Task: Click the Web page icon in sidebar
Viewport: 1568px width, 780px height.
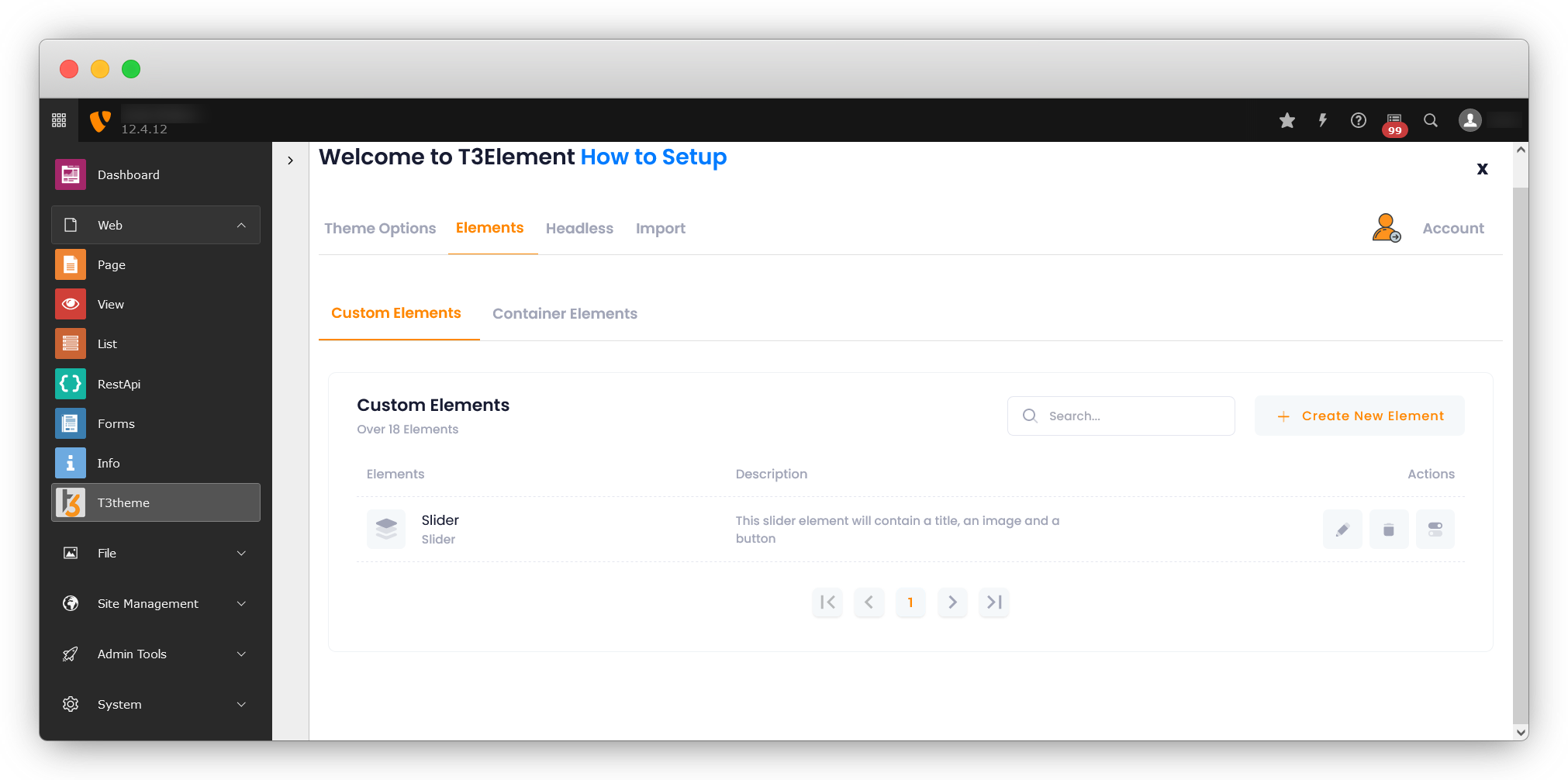Action: 71,225
